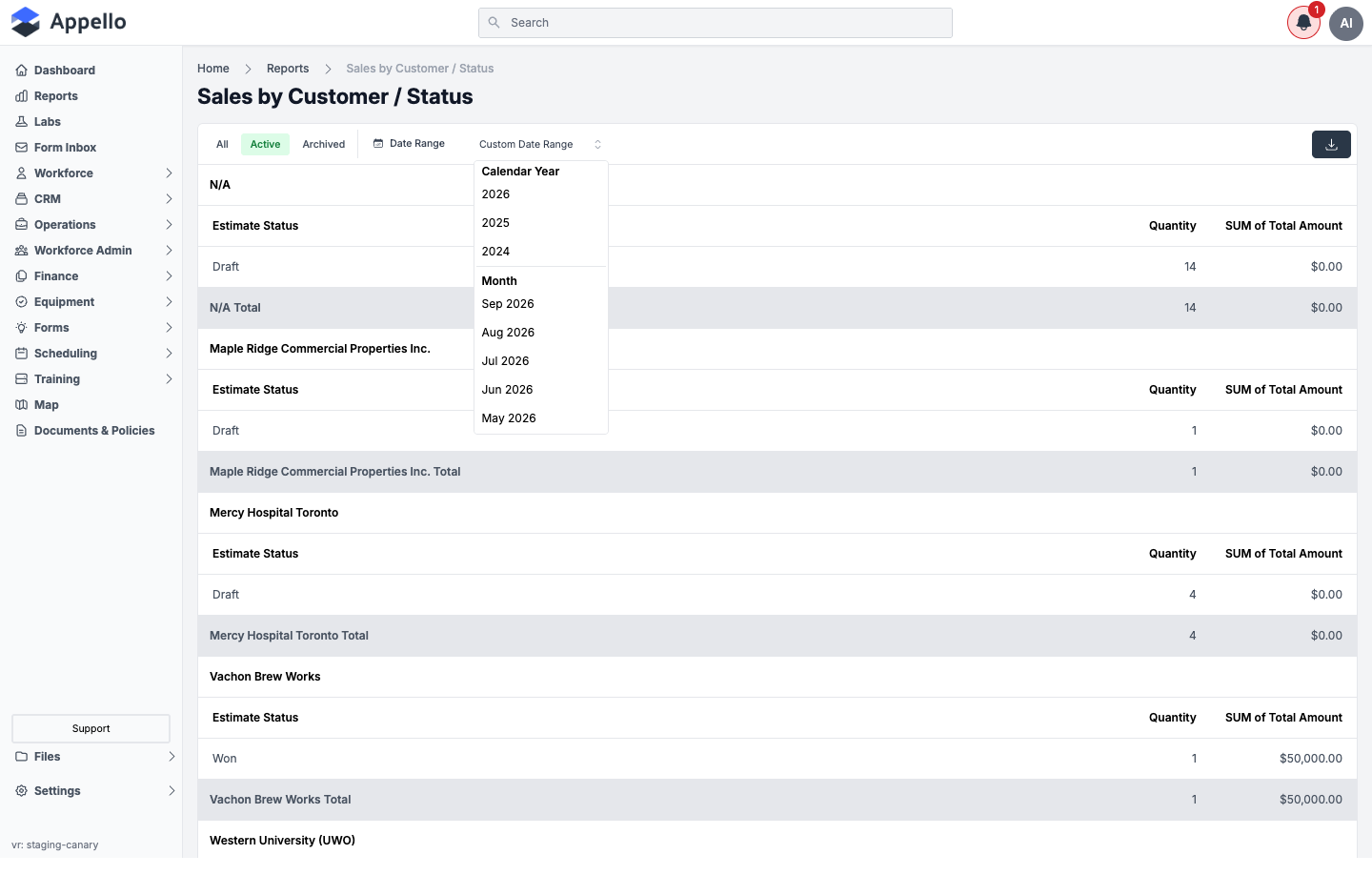Expand the Scheduling sidebar section
This screenshot has width=1372, height=875.
pyautogui.click(x=169, y=354)
